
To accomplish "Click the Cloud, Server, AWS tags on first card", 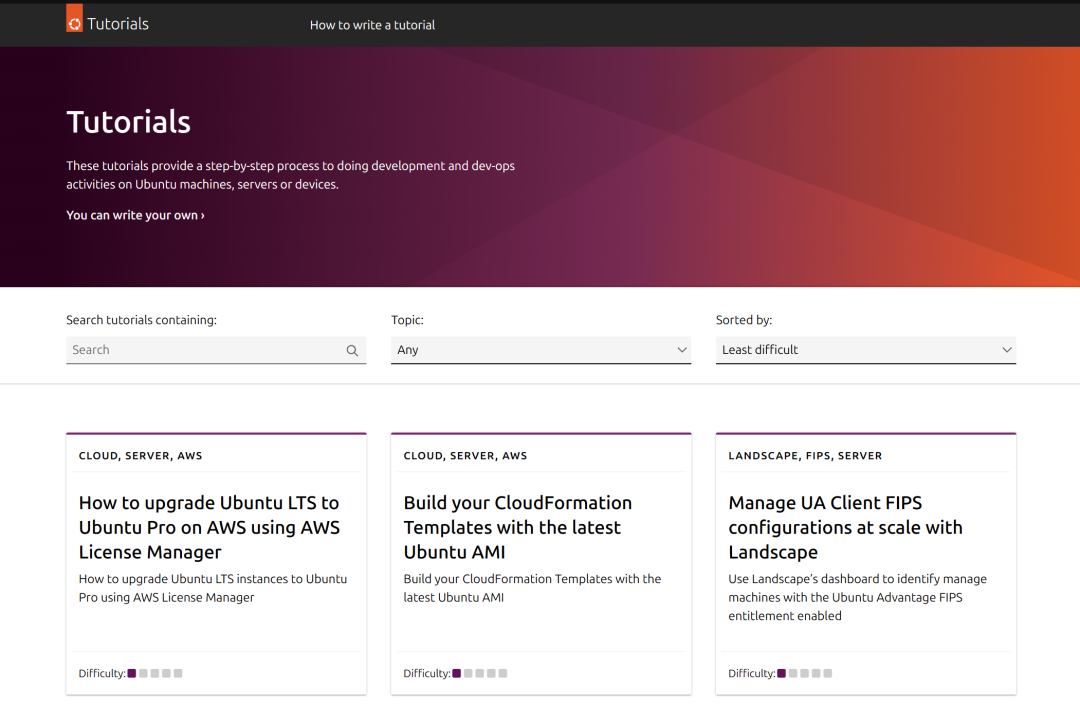I will coord(141,456).
